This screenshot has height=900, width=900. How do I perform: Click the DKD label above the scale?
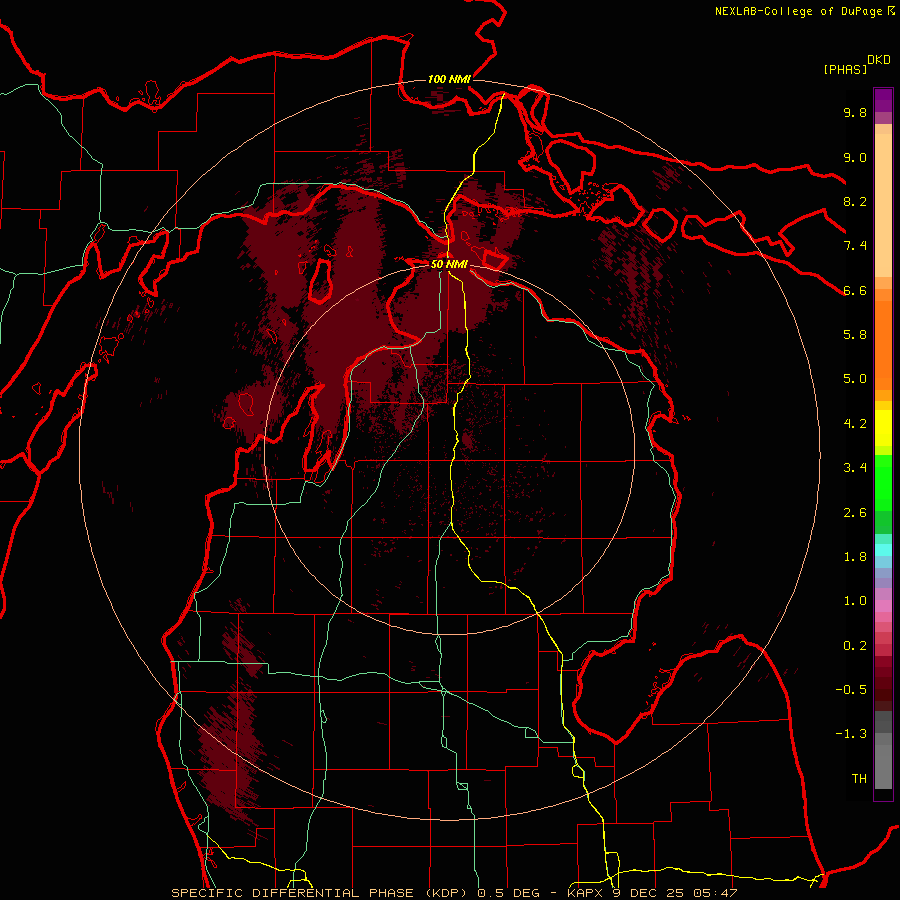pyautogui.click(x=879, y=60)
